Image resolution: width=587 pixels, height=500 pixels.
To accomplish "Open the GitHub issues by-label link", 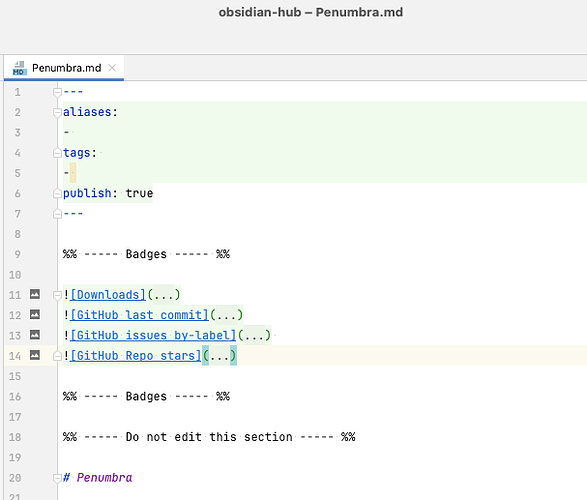I will [x=153, y=335].
